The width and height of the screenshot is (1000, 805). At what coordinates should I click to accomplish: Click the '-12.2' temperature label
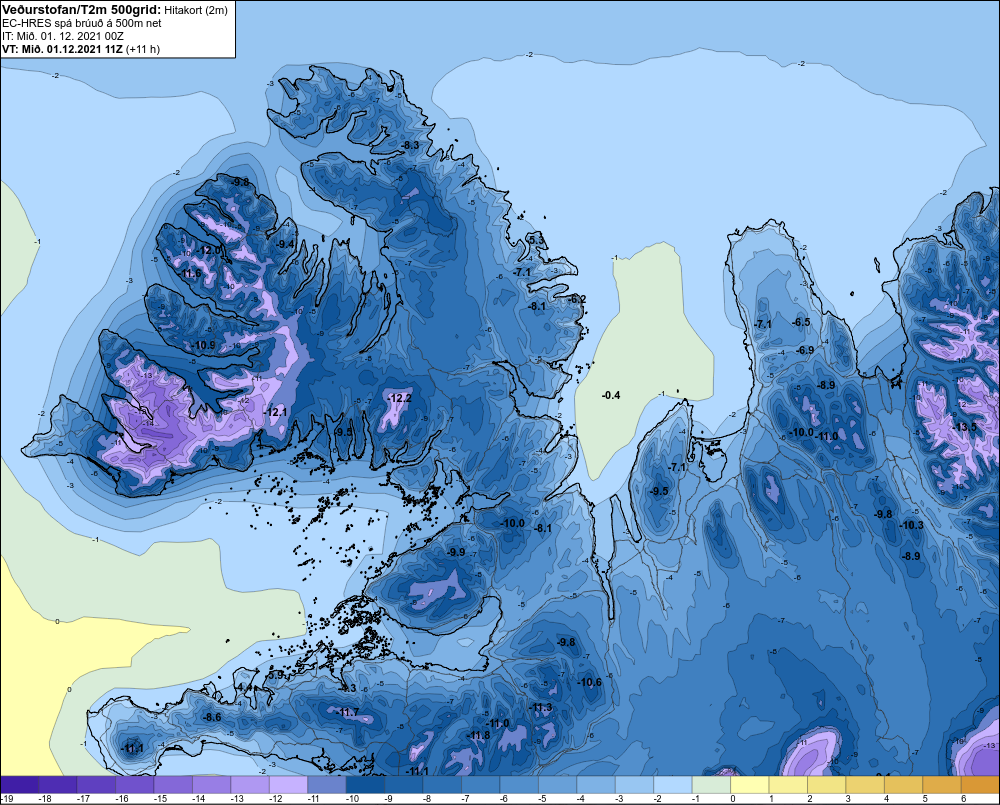pyautogui.click(x=399, y=398)
